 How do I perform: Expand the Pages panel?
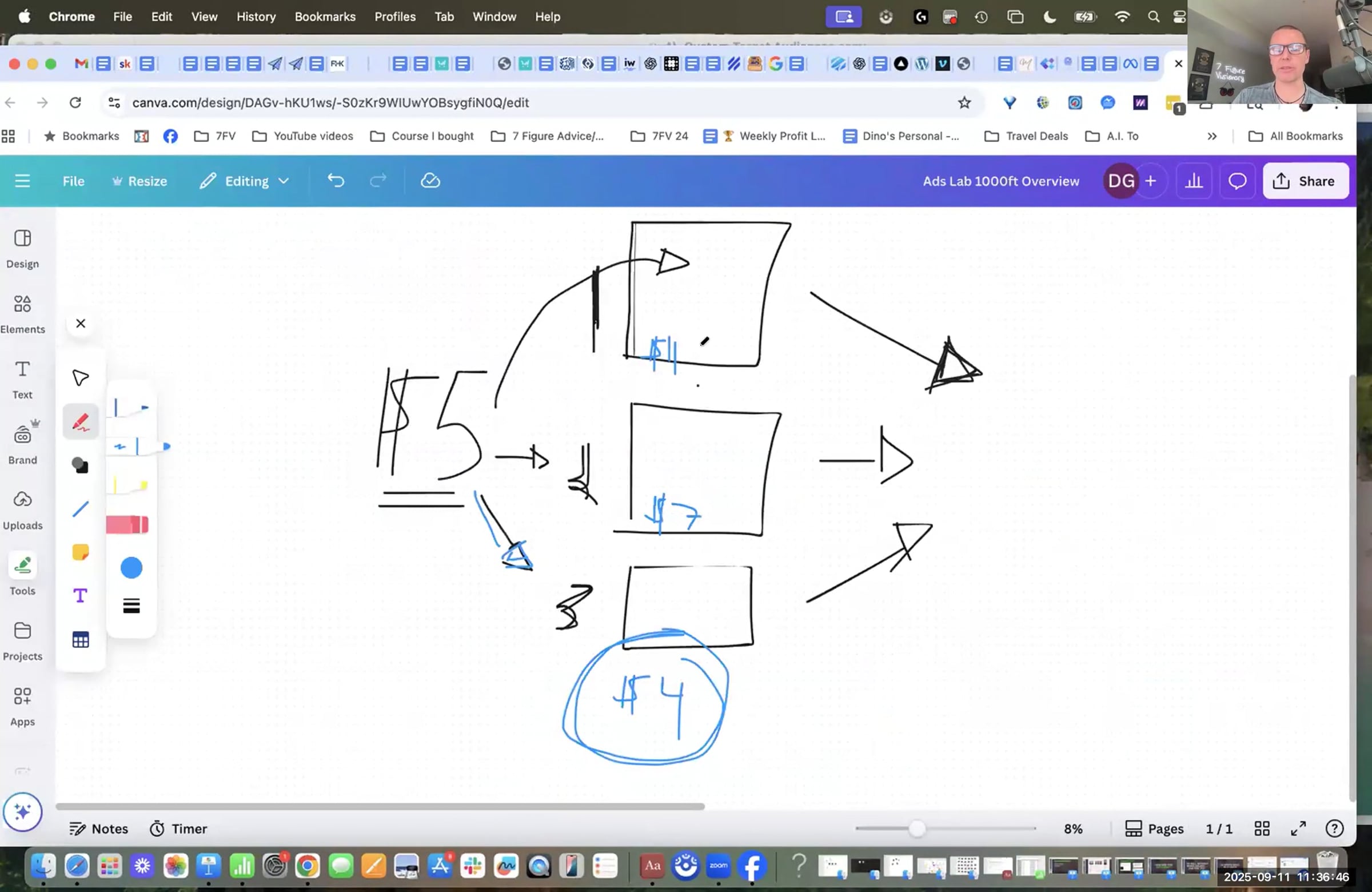point(1154,829)
